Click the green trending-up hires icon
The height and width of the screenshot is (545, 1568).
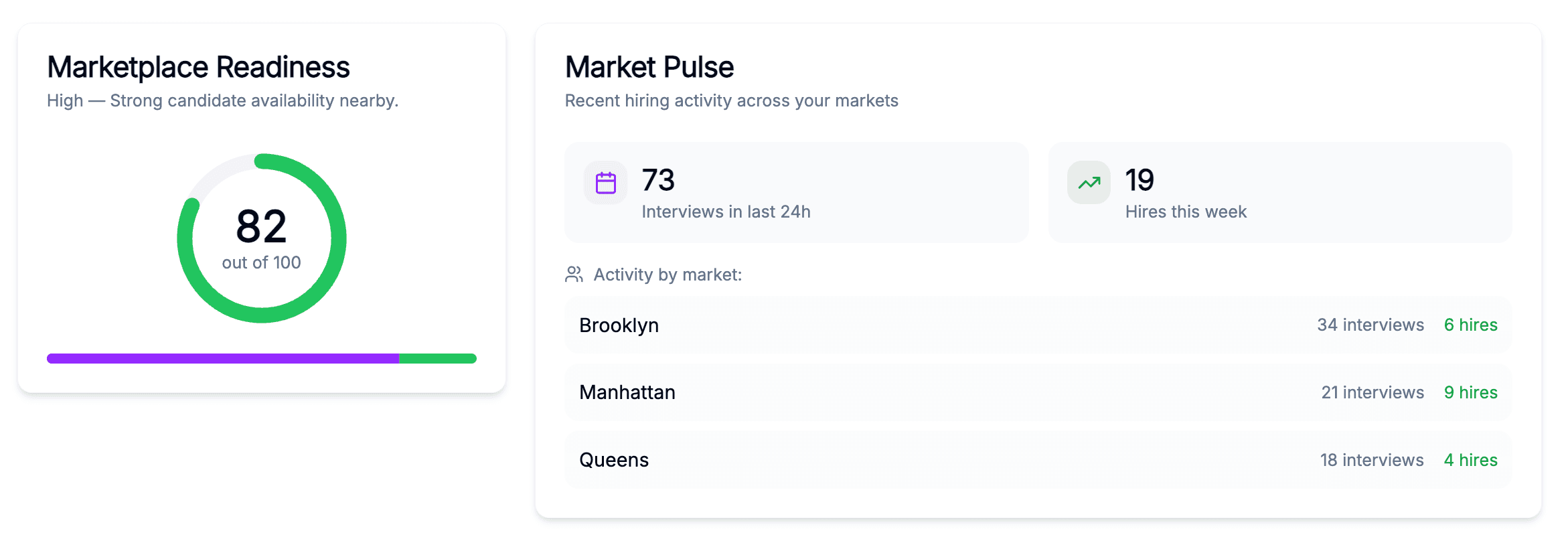(1089, 183)
